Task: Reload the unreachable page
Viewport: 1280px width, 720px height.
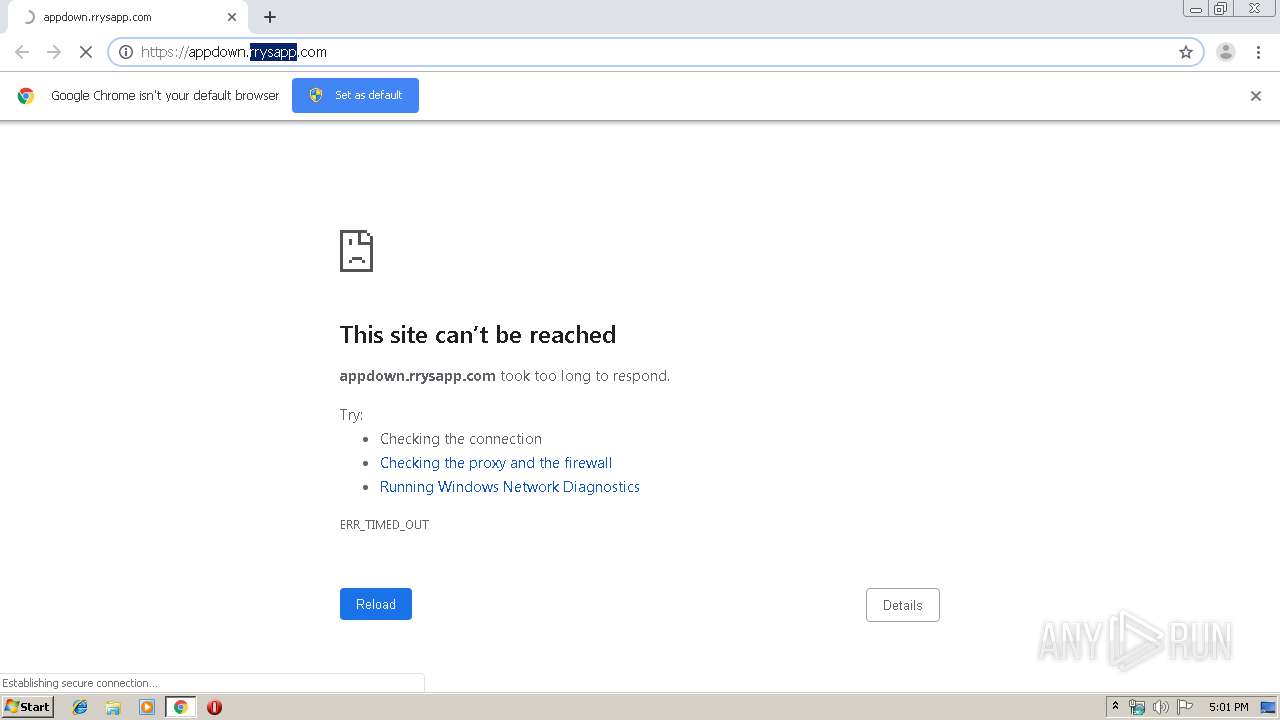Action: pyautogui.click(x=376, y=604)
